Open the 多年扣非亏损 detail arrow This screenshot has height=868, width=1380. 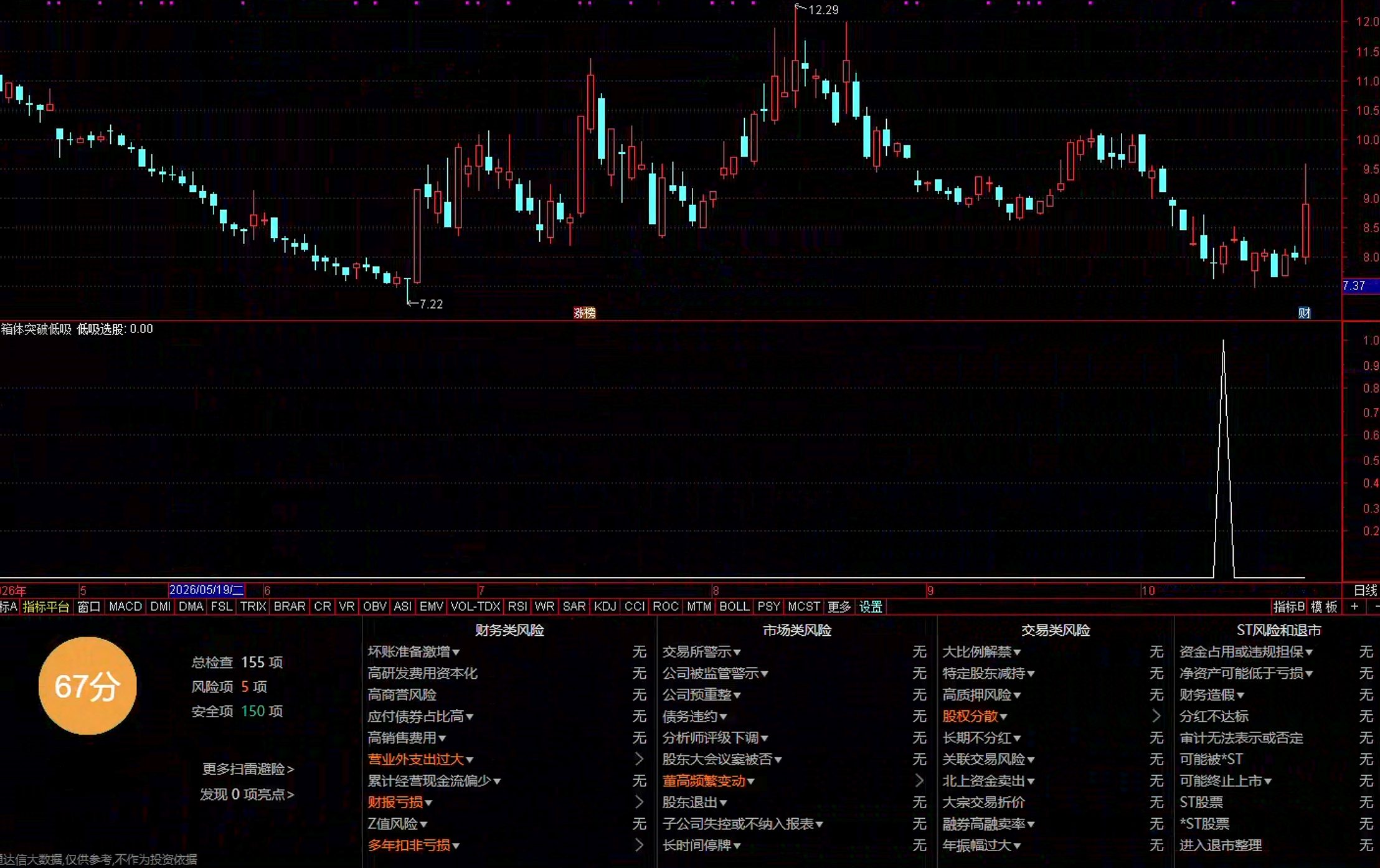[639, 845]
